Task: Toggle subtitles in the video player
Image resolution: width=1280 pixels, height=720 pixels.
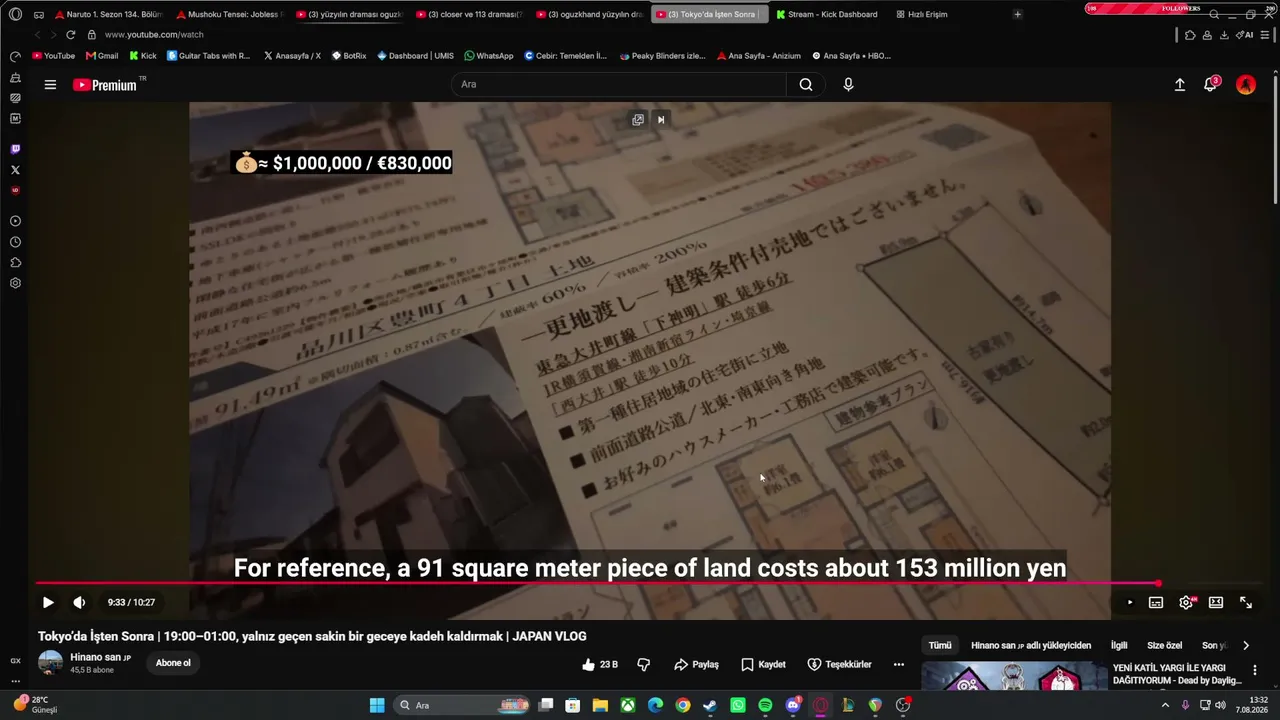Action: (x=1156, y=602)
